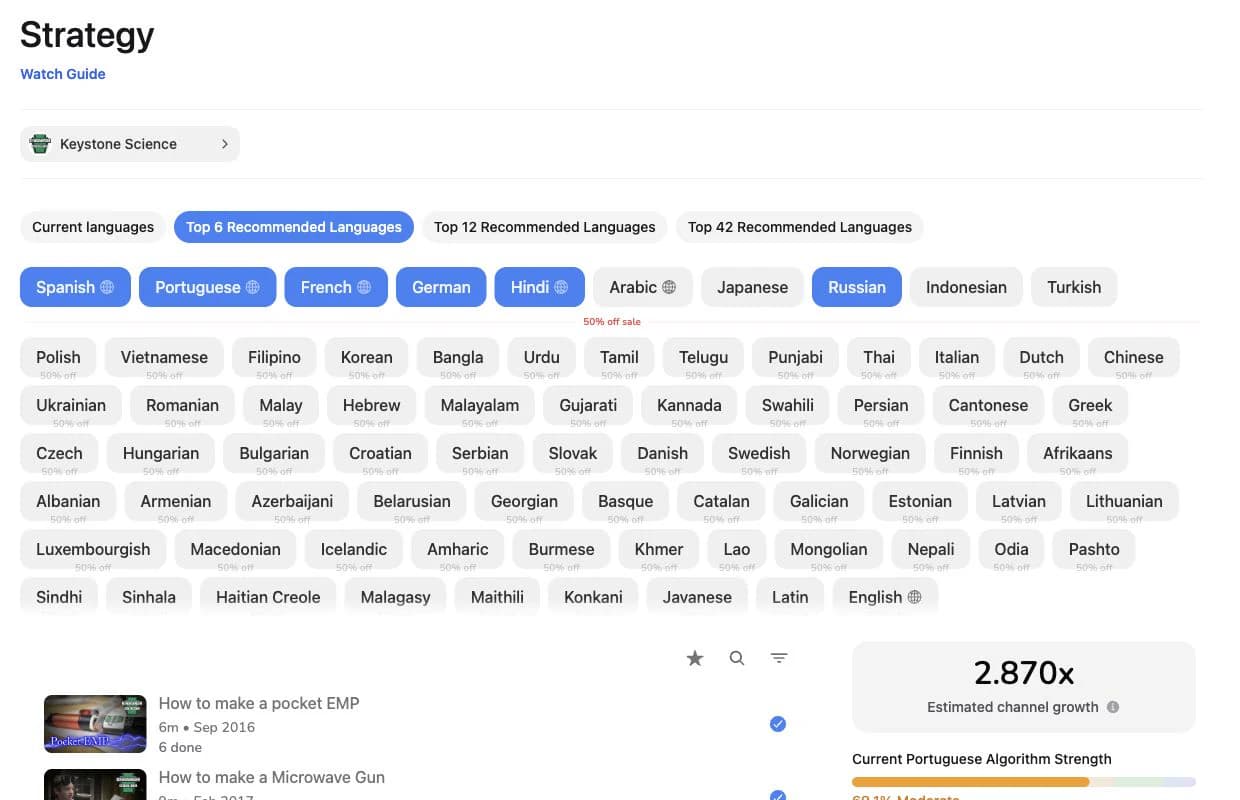
Task: Select the Swedish language chip
Action: coord(759,453)
